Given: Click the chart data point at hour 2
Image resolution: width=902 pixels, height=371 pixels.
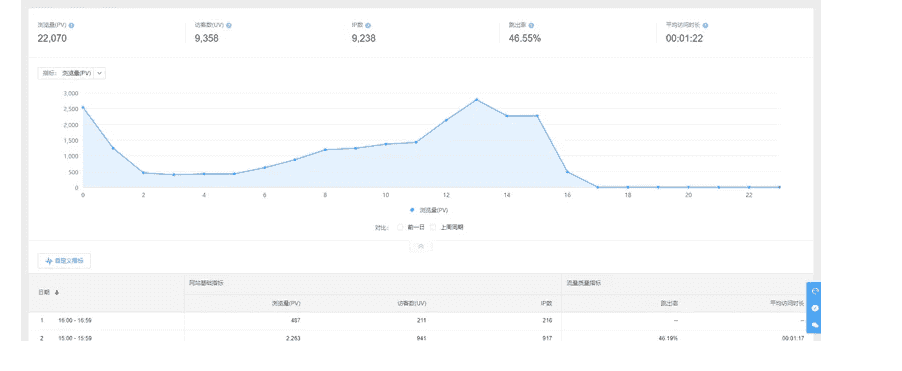Looking at the screenshot, I should click(x=143, y=173).
